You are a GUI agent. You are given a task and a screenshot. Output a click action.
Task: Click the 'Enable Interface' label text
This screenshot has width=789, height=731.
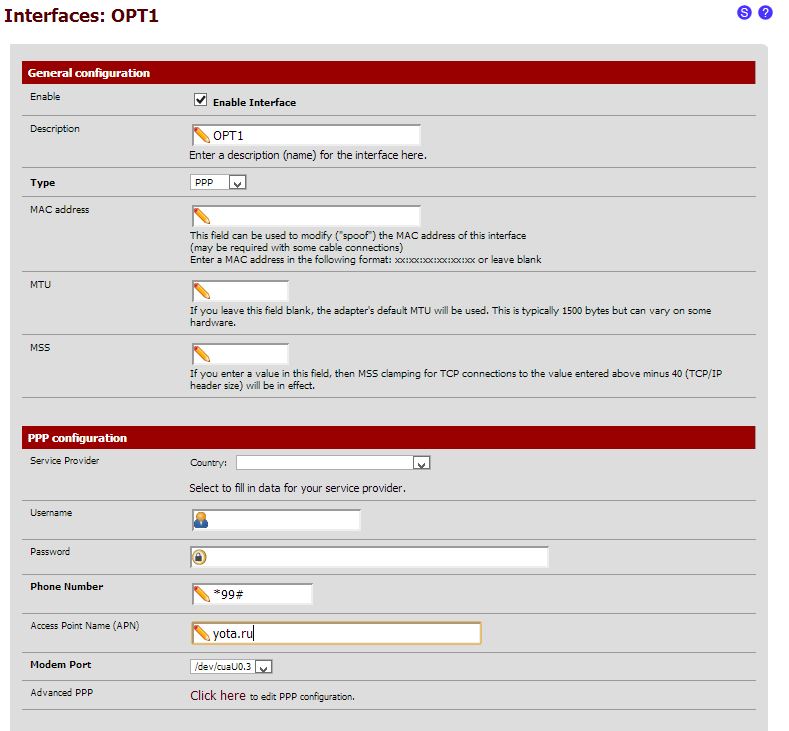click(x=254, y=102)
